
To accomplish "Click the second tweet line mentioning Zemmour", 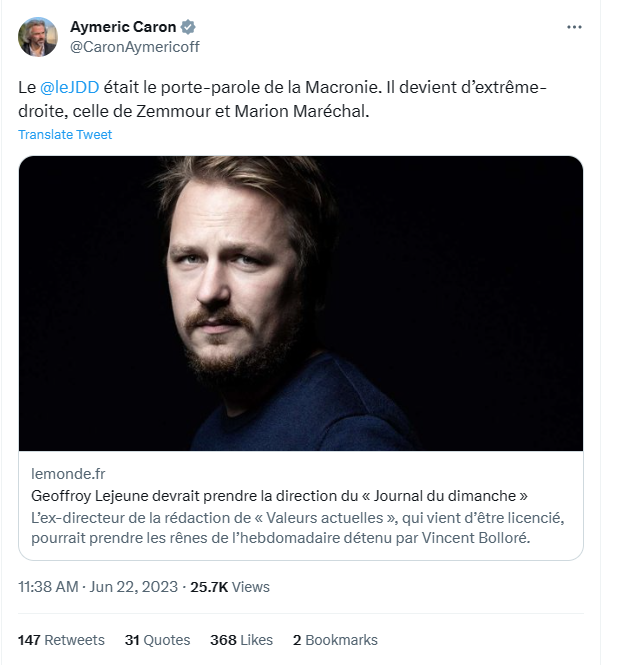I will (193, 111).
